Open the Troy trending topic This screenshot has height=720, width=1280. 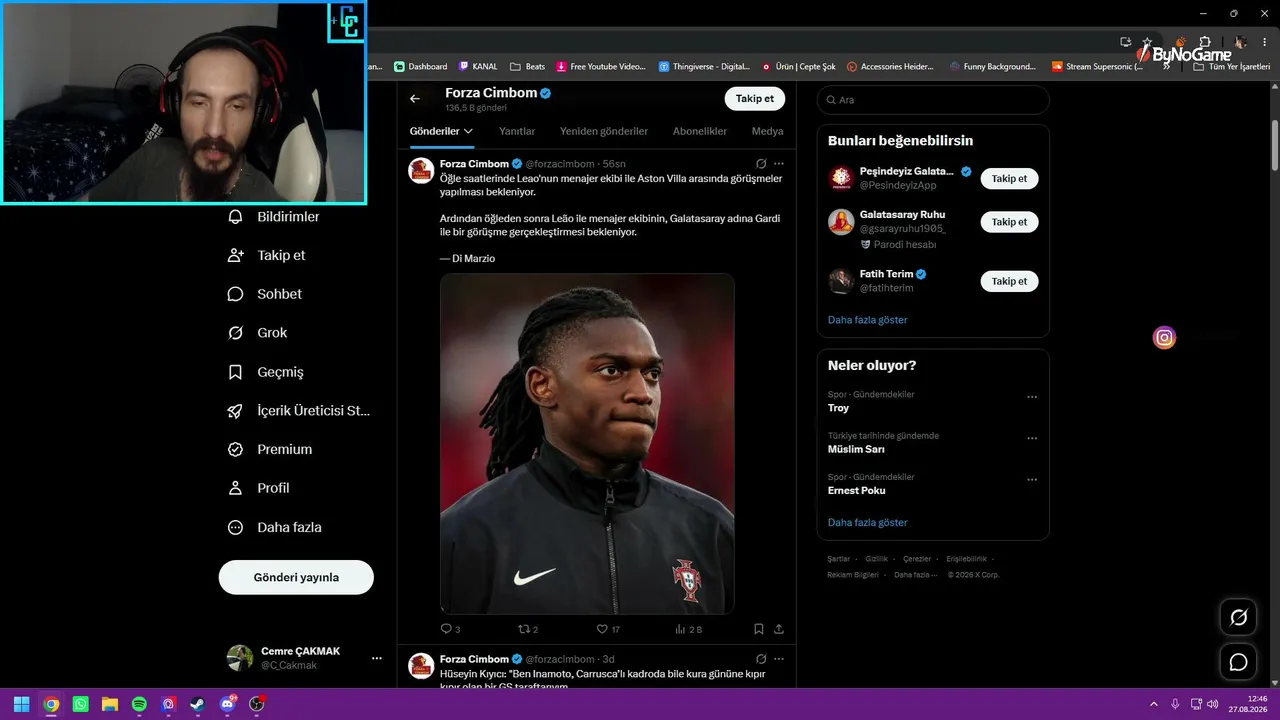(838, 408)
